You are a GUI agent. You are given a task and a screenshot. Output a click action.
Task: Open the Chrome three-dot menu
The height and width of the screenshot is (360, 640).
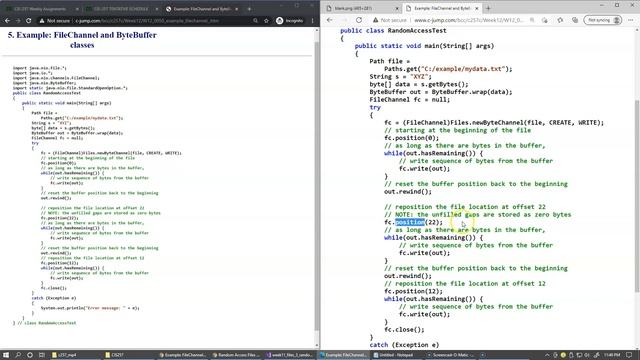pos(313,20)
